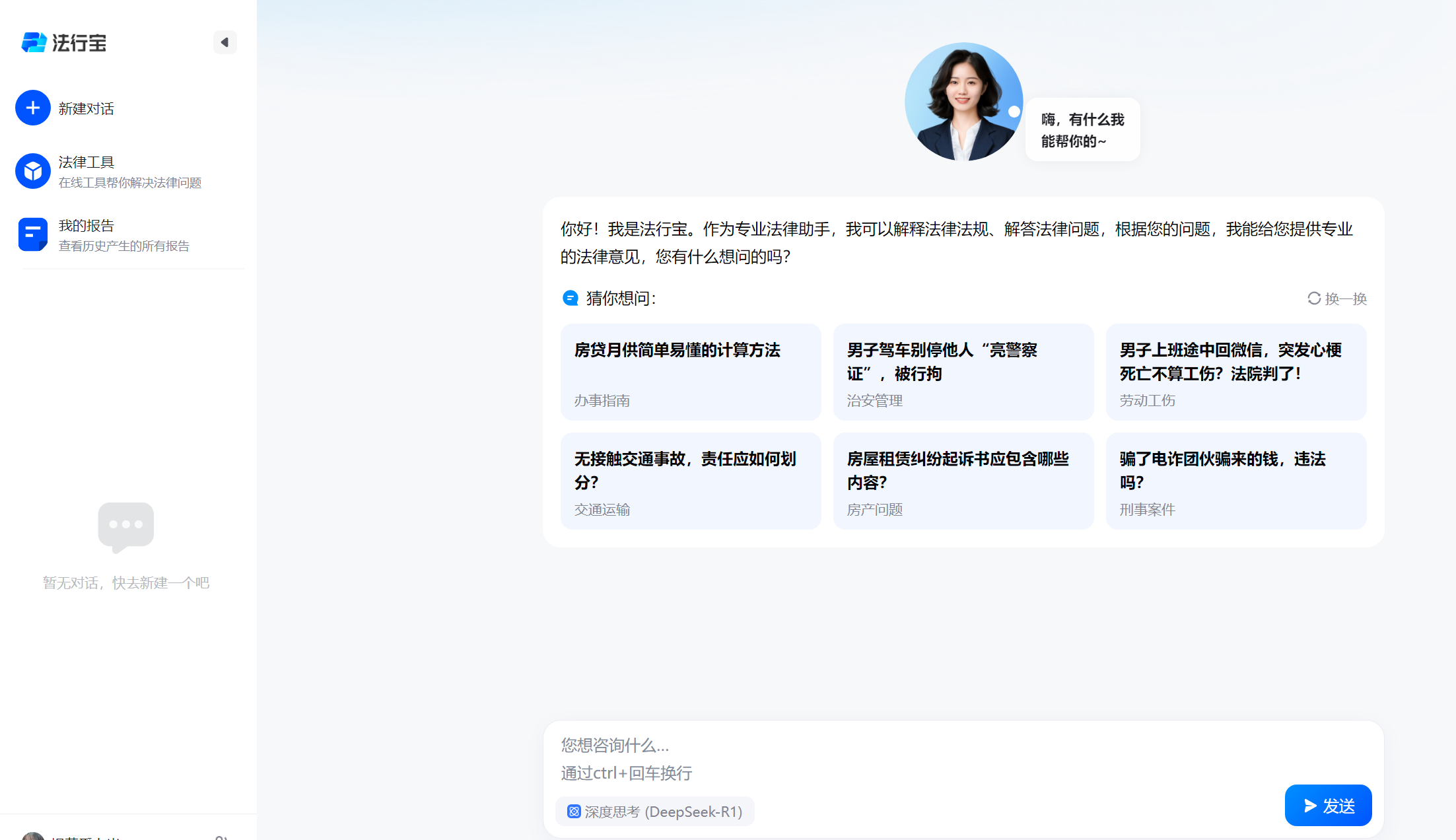The height and width of the screenshot is (840, 1456).
Task: Click the assistant avatar photo
Action: pyautogui.click(x=963, y=101)
